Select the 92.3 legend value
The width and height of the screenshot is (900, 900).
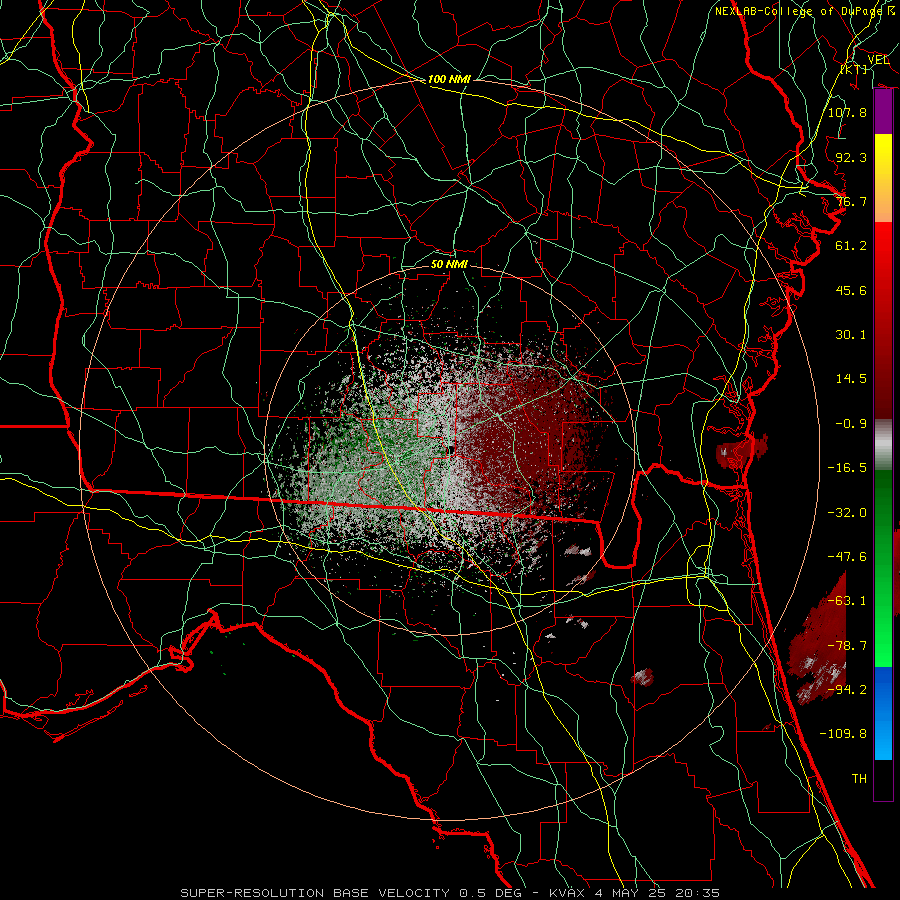coord(851,157)
